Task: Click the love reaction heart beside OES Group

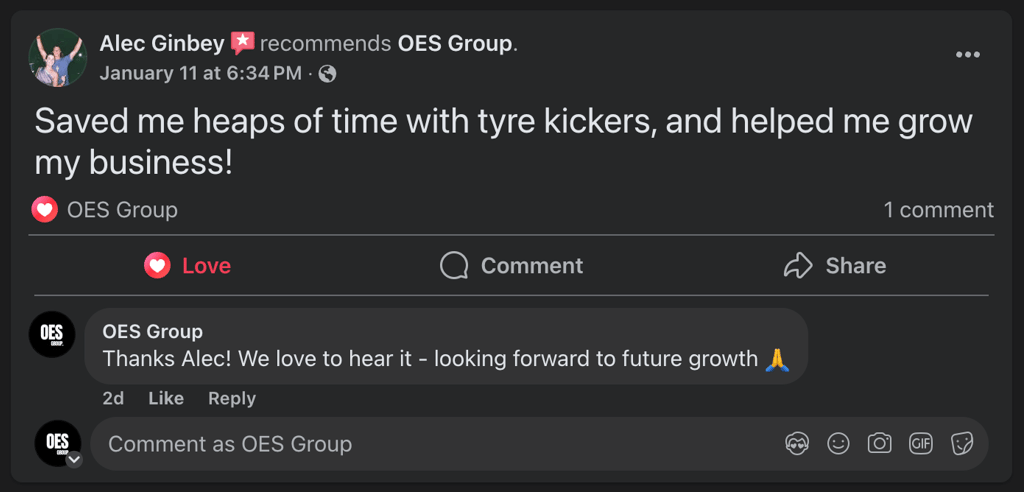Action: (44, 210)
